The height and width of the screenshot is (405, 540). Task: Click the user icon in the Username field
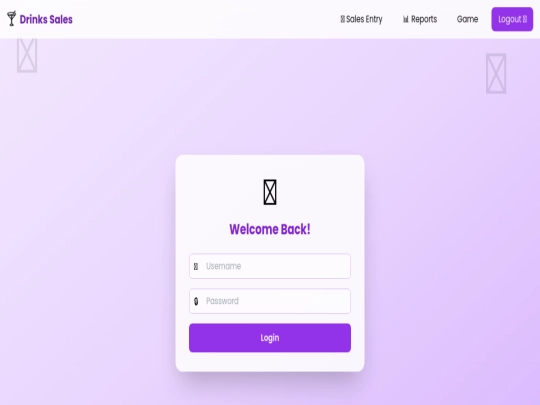tap(196, 267)
